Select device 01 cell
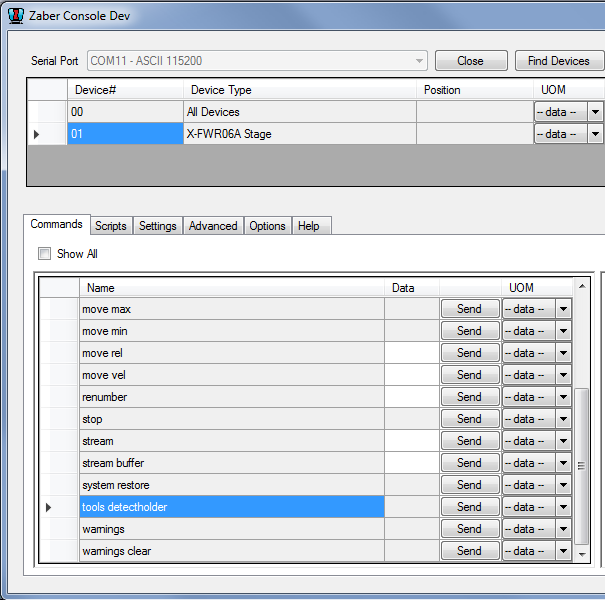This screenshot has width=605, height=600. [125, 134]
